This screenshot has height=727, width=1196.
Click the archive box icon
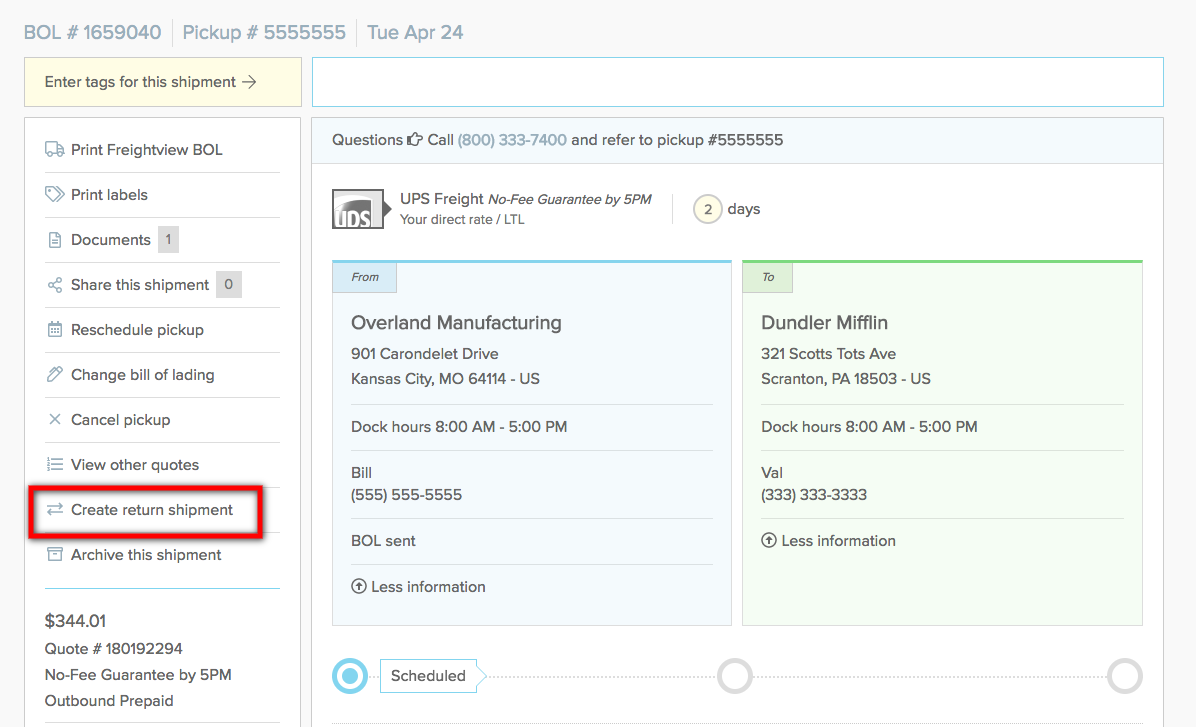pyautogui.click(x=54, y=555)
